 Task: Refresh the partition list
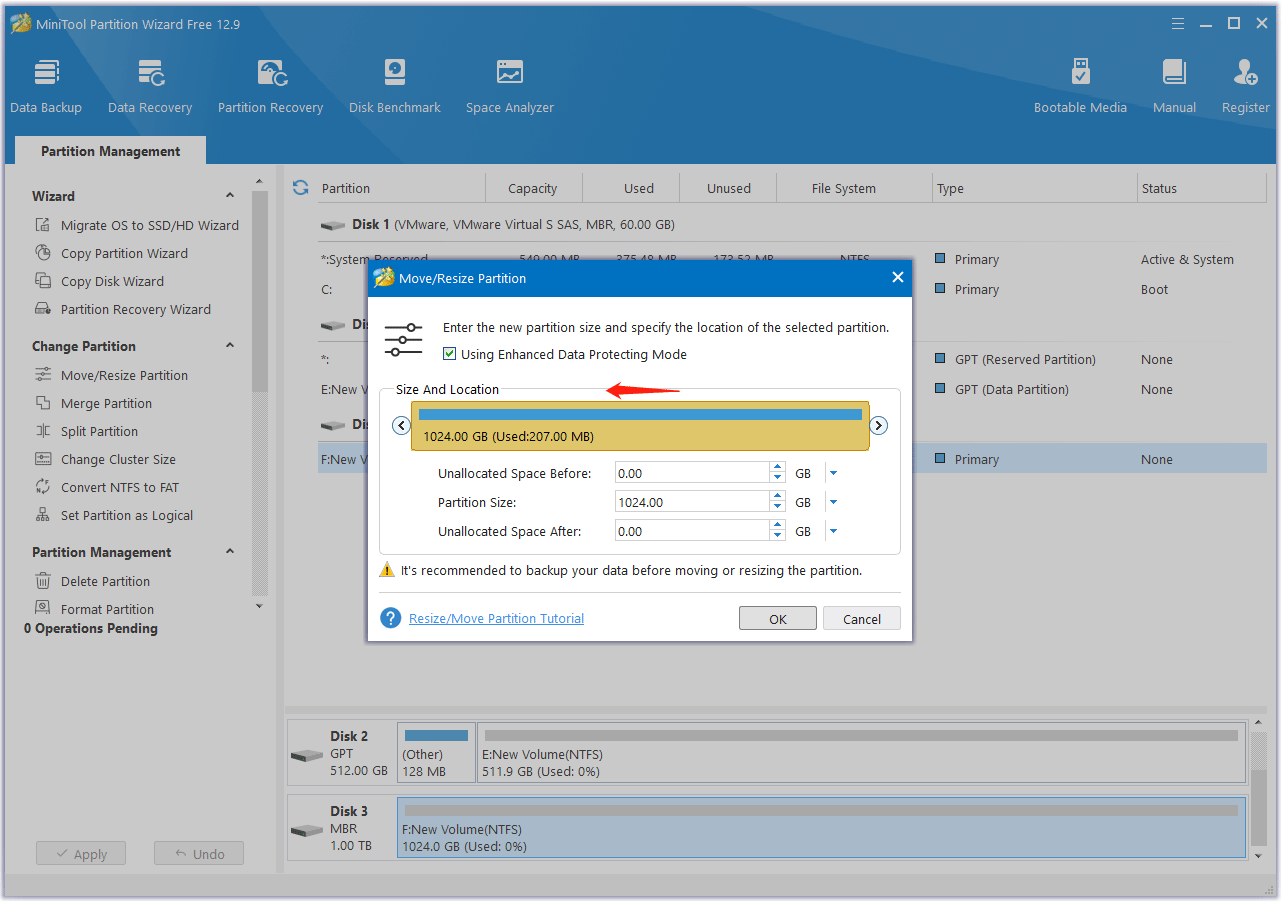pyautogui.click(x=300, y=188)
